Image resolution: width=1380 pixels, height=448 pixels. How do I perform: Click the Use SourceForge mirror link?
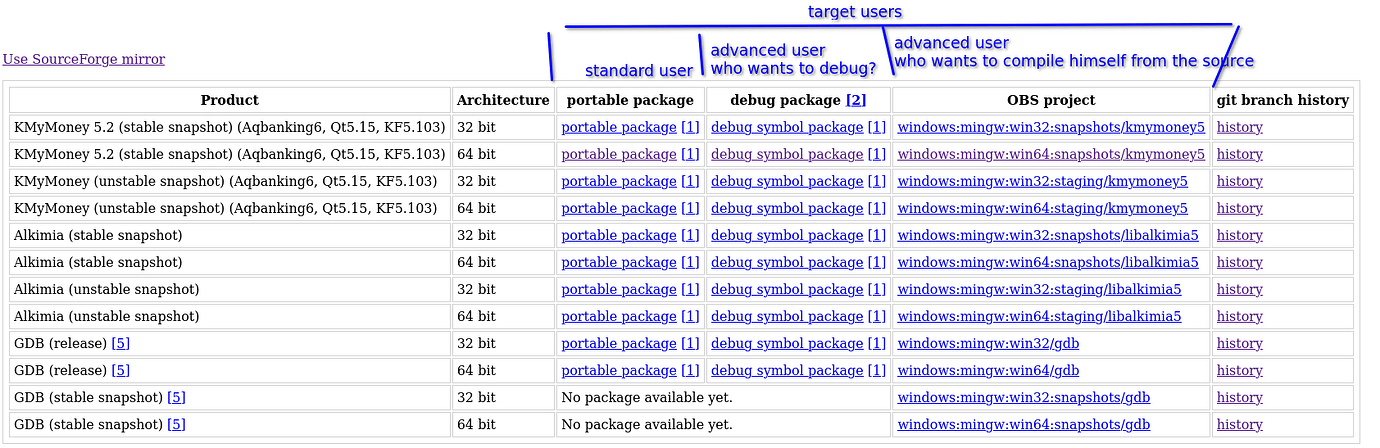pyautogui.click(x=83, y=59)
